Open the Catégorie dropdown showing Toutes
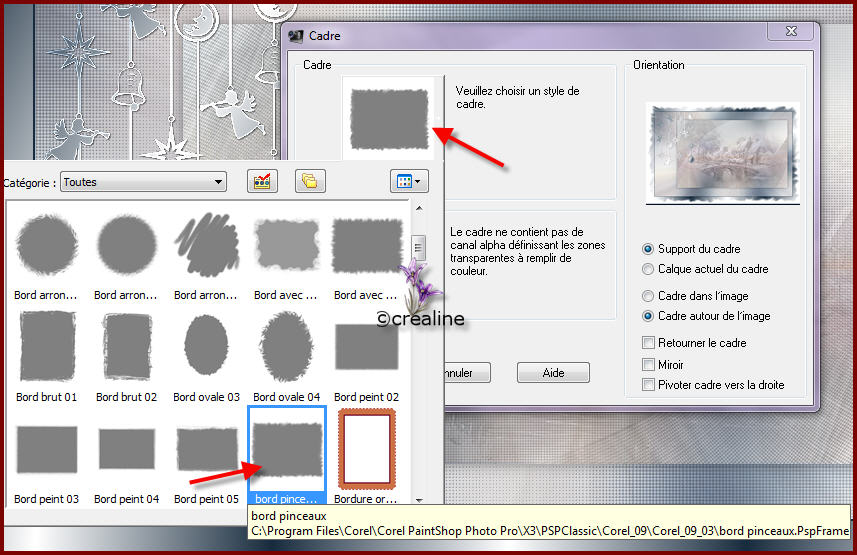The height and width of the screenshot is (555, 857). (x=143, y=182)
